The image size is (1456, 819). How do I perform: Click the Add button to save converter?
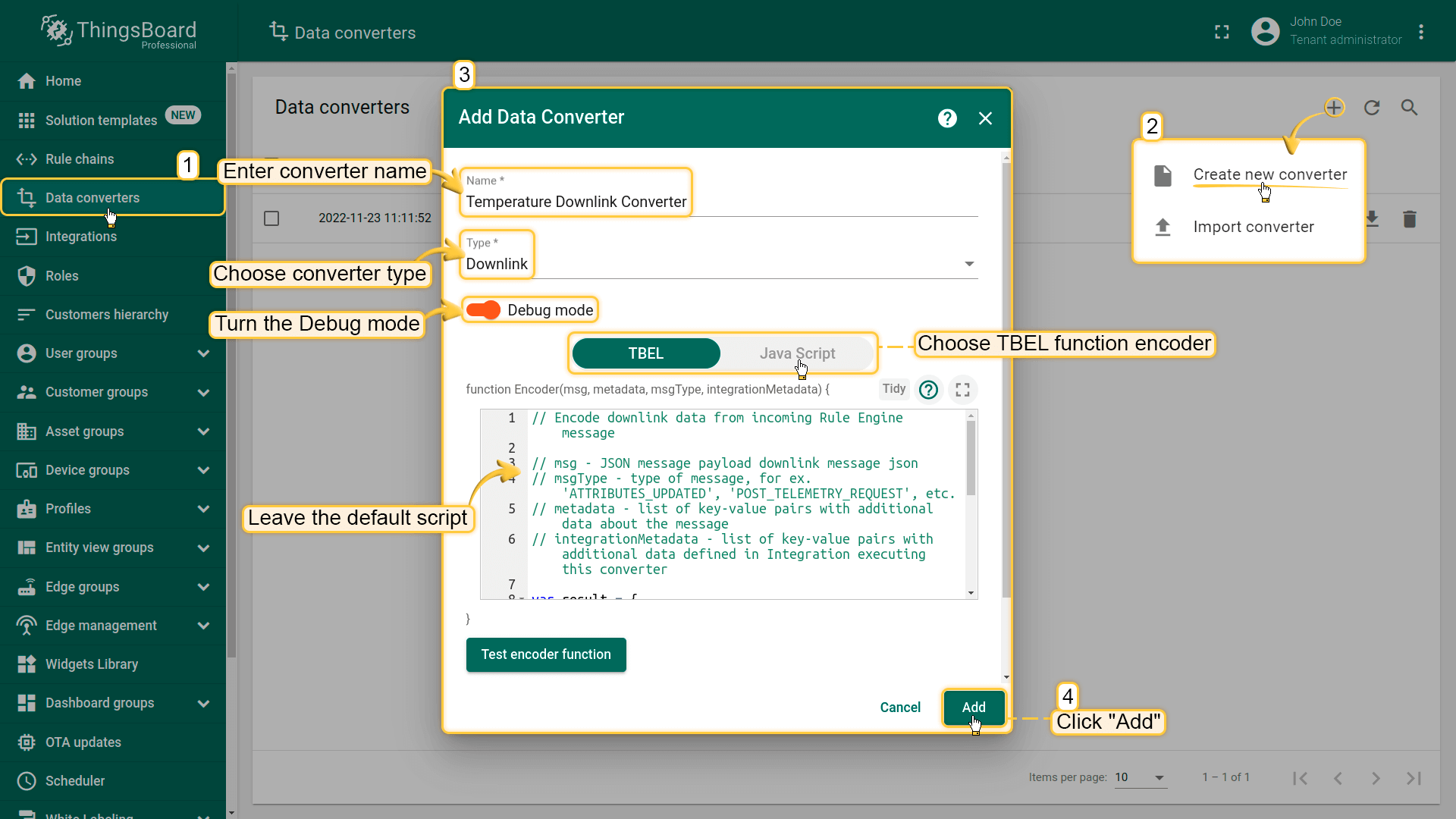point(973,706)
